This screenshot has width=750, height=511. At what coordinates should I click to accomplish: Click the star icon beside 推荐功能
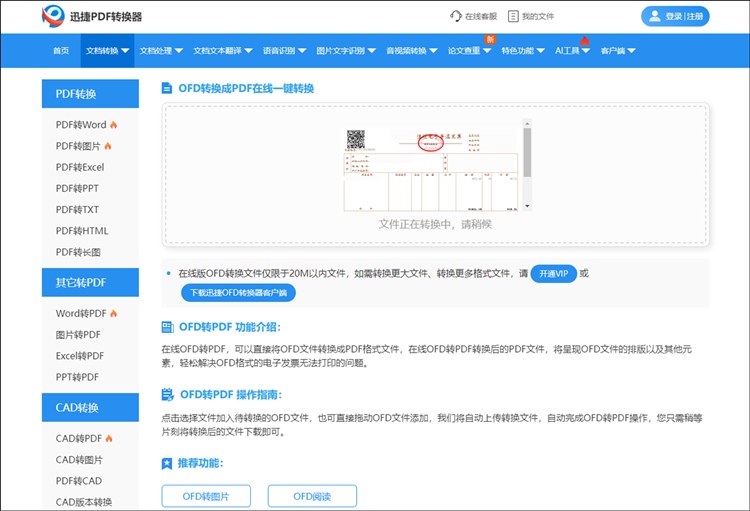pos(167,464)
